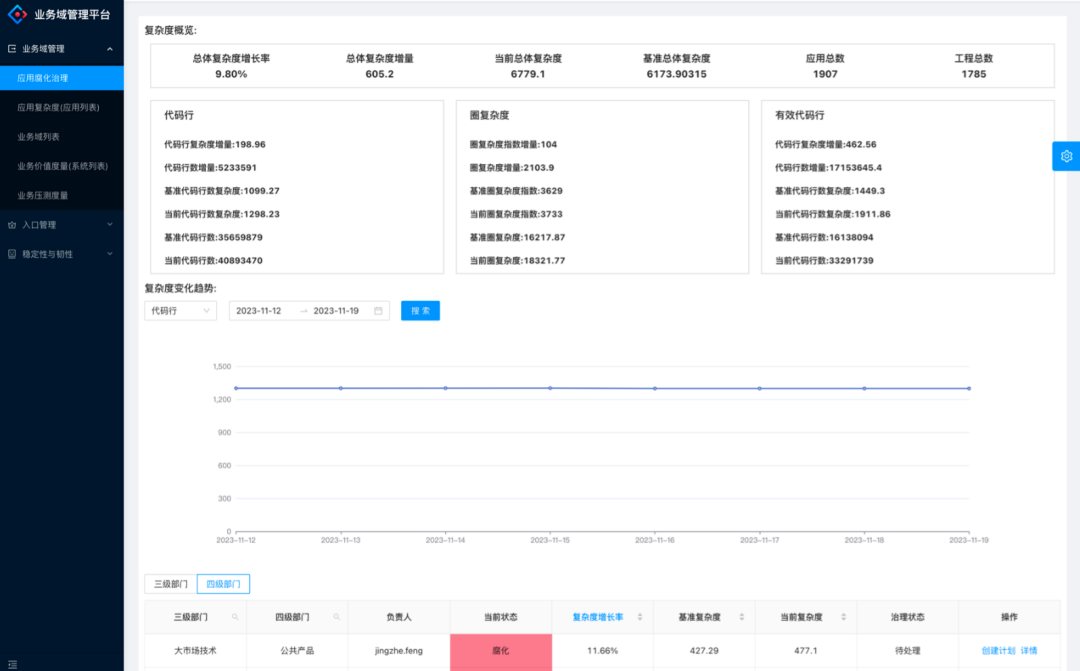Click the 应用总数 value 1907
This screenshot has width=1080, height=671.
pos(825,74)
